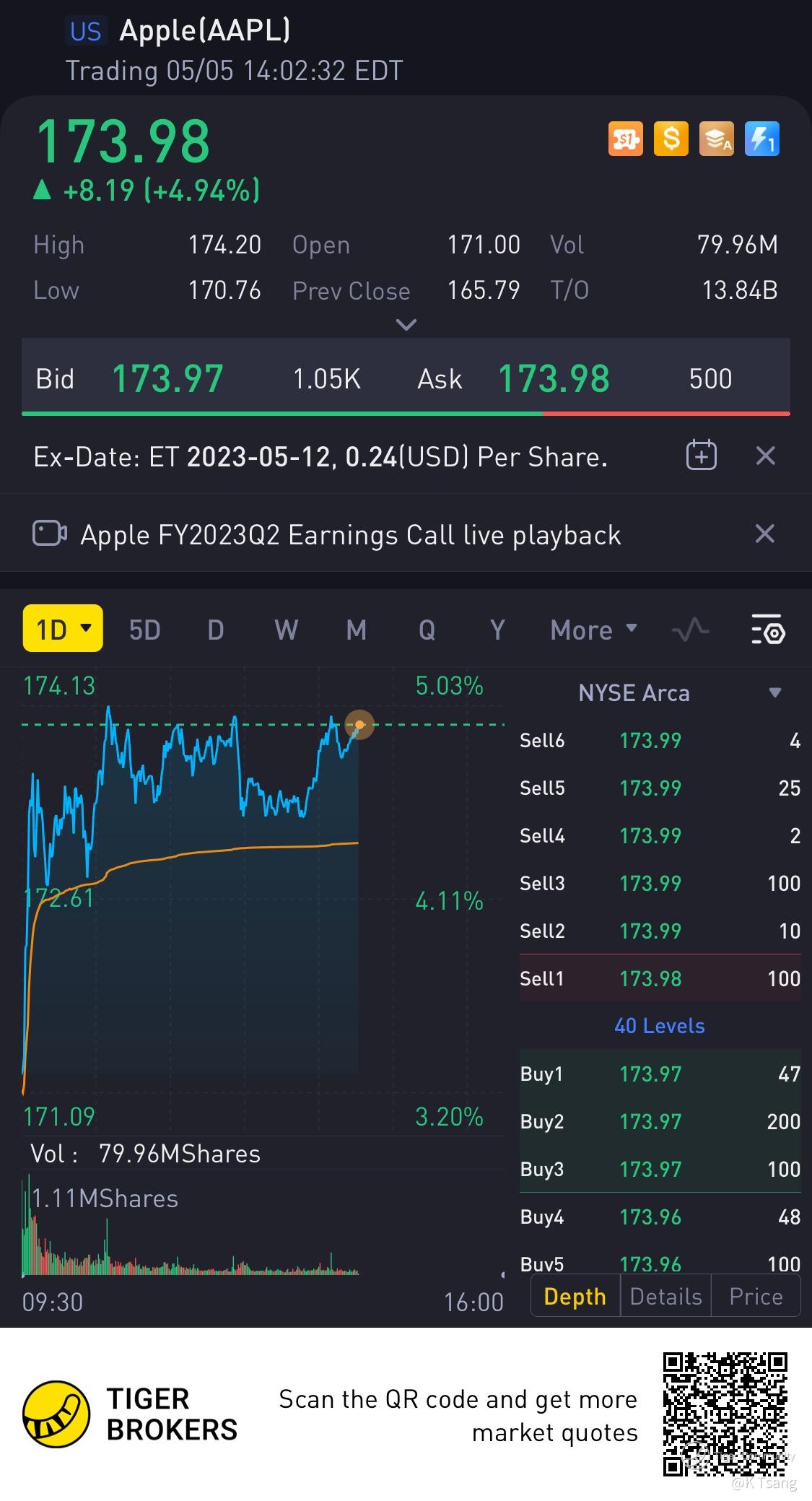Select the Sell3 order book row
The width and height of the screenshot is (812, 1501).
(x=660, y=883)
